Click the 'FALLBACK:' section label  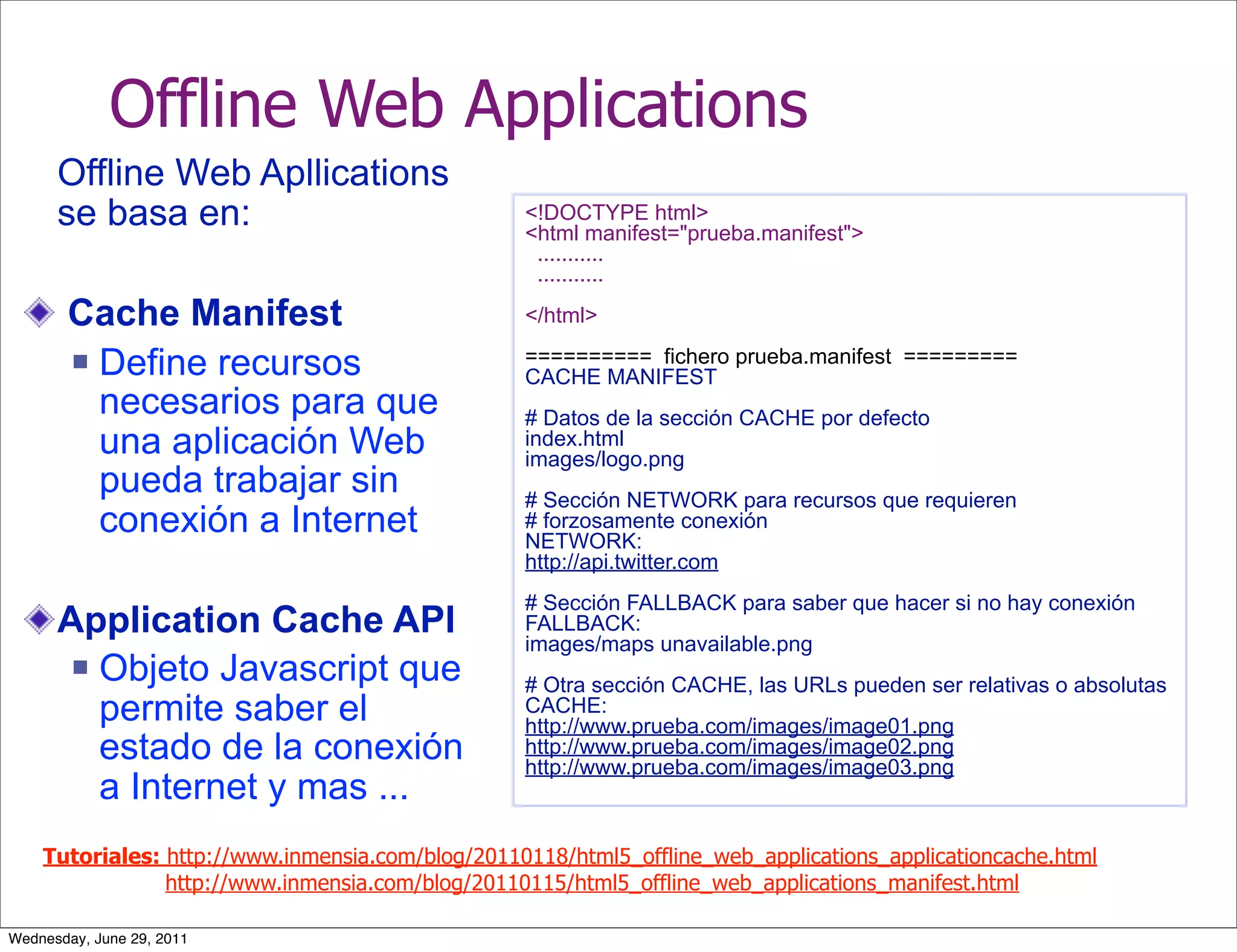pos(583,623)
